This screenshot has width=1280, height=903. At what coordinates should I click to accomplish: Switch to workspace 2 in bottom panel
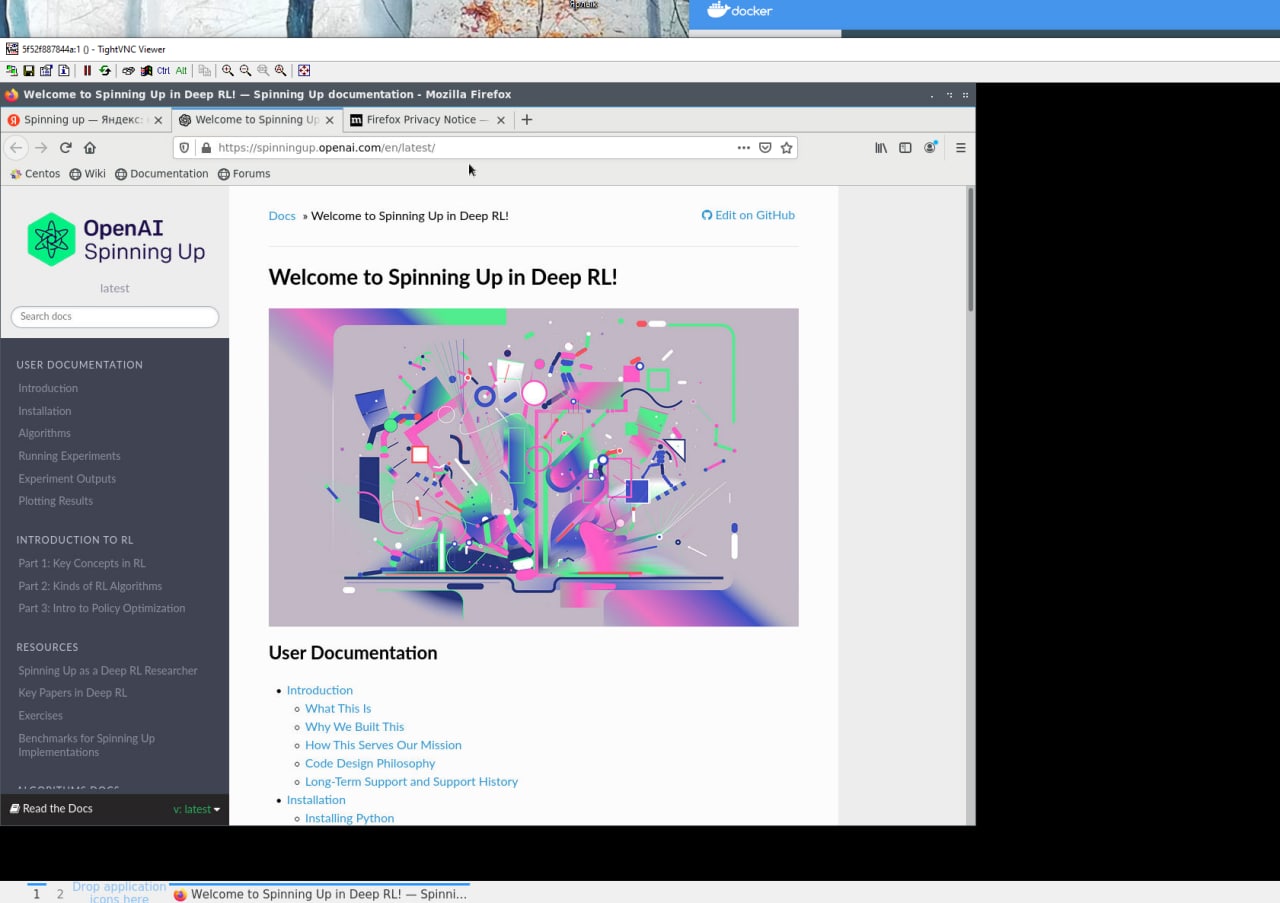point(60,894)
